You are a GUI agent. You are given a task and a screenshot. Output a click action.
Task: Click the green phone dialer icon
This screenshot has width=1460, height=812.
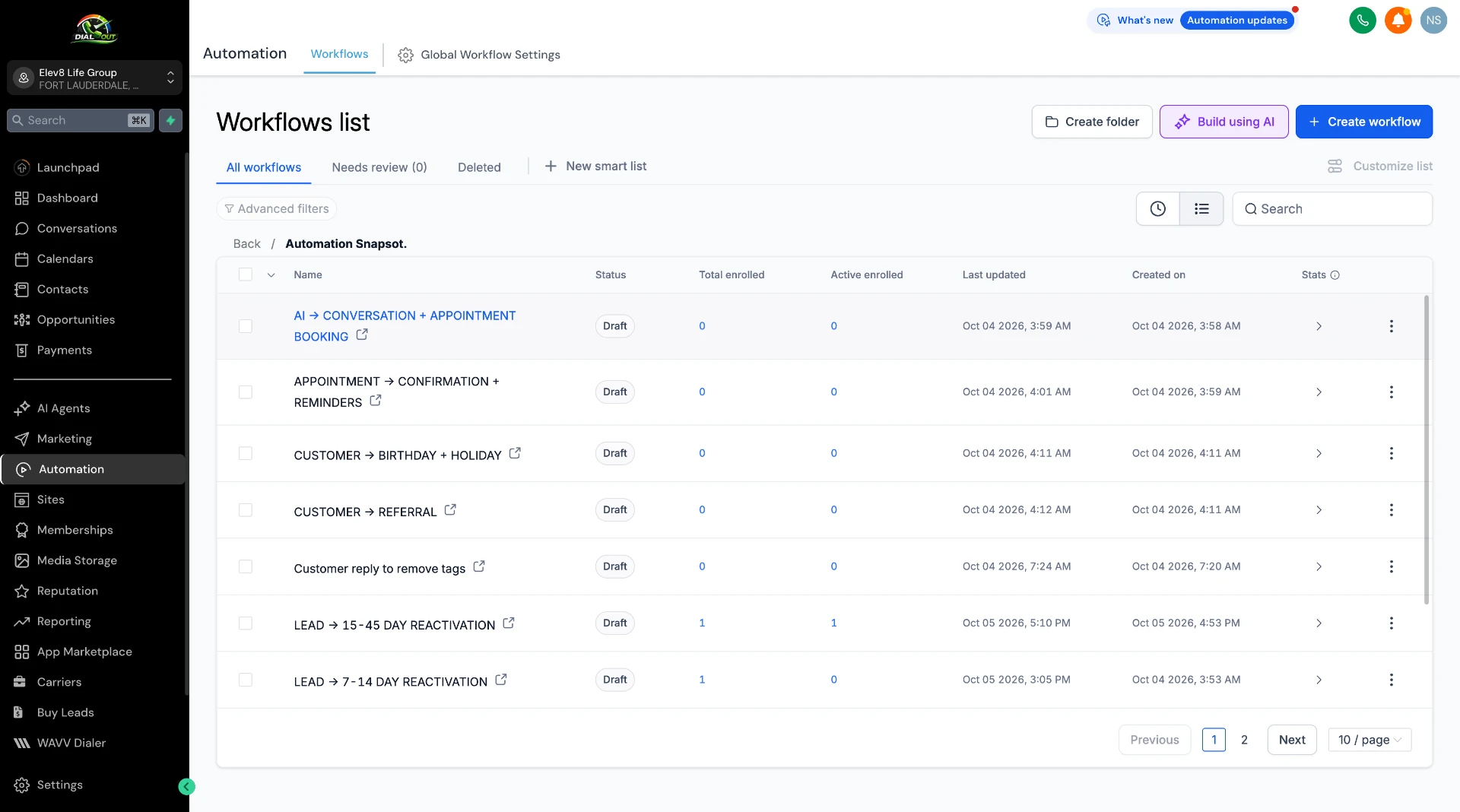click(x=1363, y=21)
